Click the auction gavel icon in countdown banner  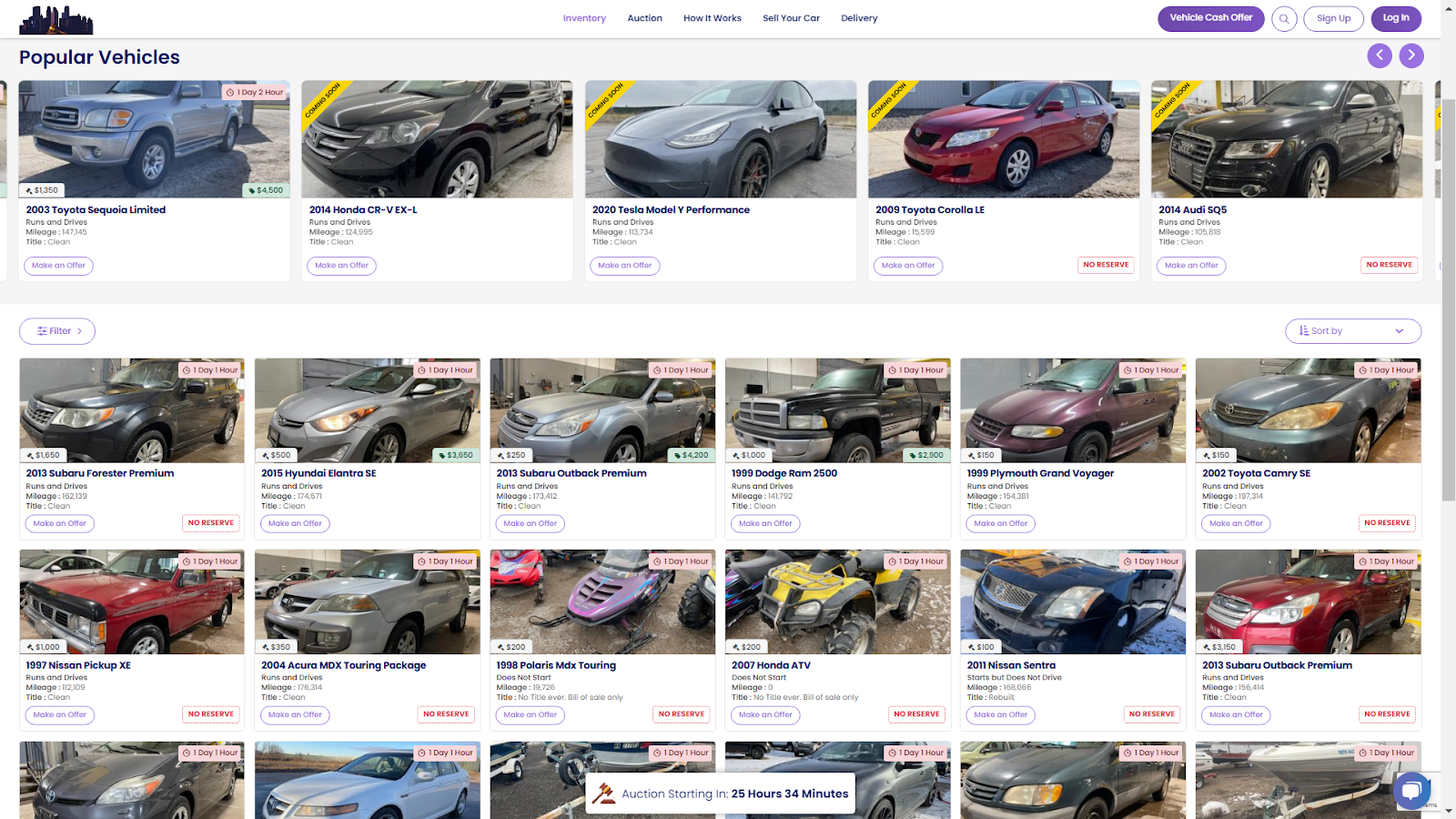pyautogui.click(x=603, y=794)
